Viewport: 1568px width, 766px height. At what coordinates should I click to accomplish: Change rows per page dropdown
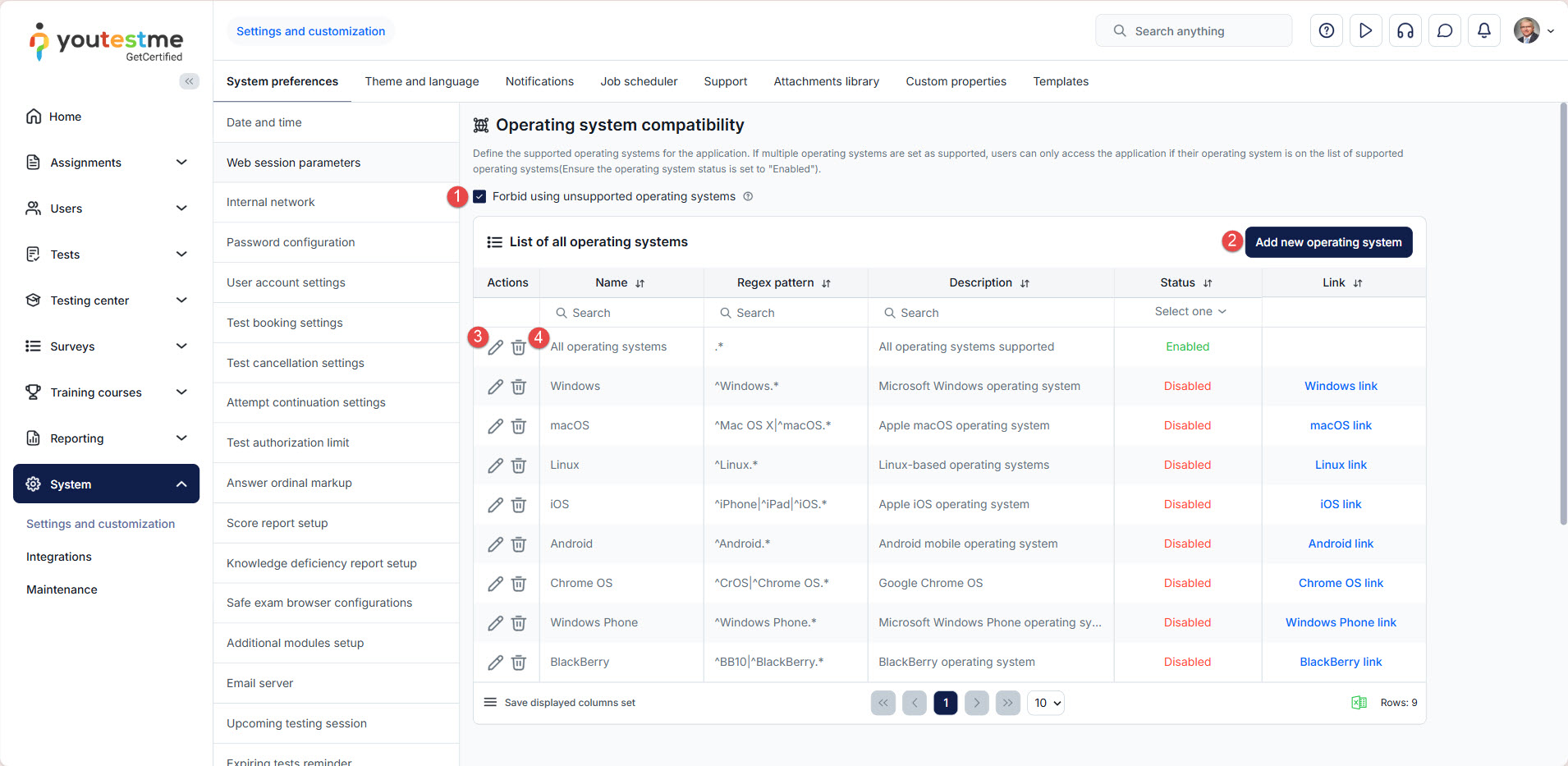coord(1046,703)
